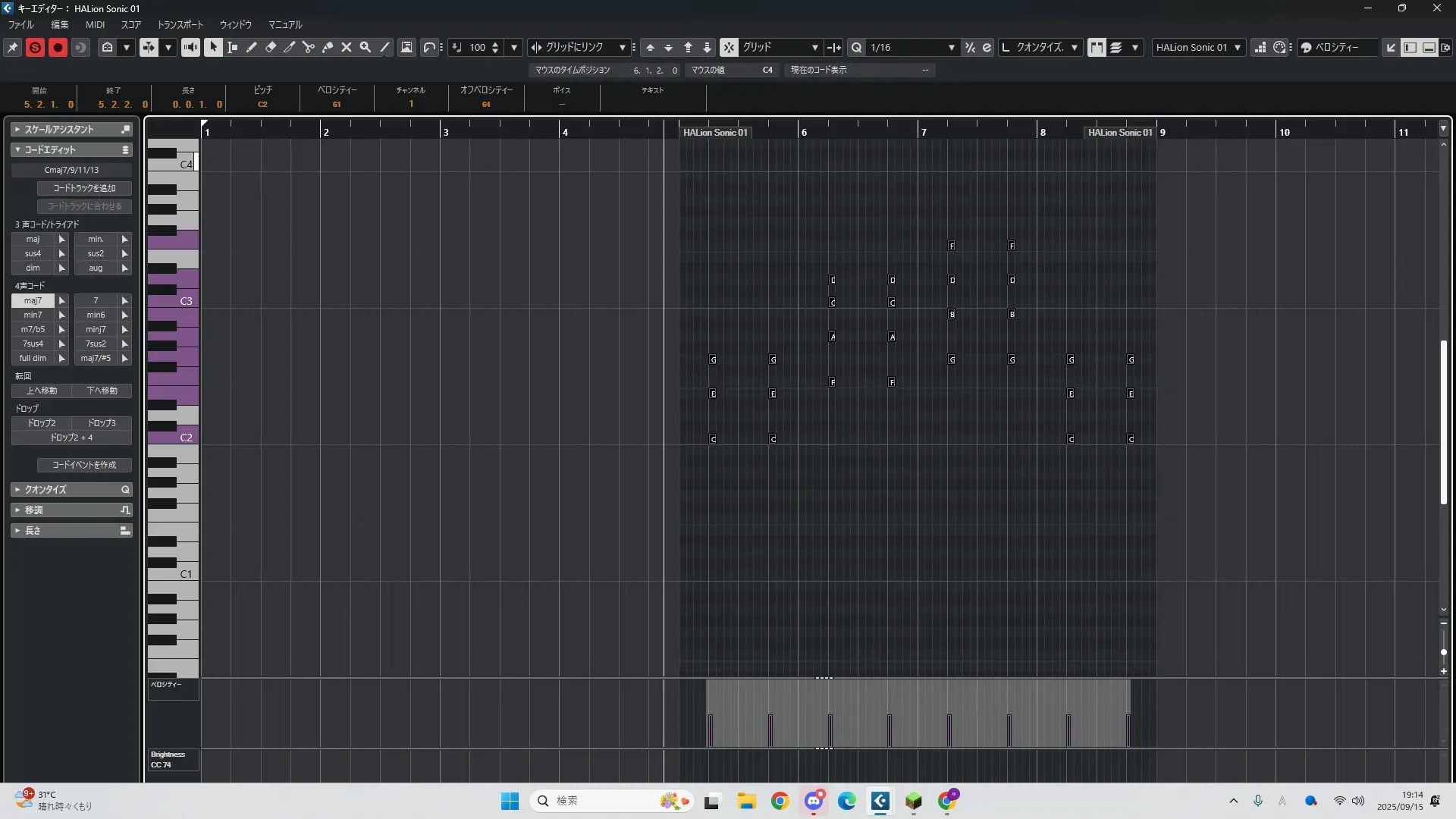Screen dimensions: 1456x819
Task: Select the Glue tool
Action: point(328,47)
